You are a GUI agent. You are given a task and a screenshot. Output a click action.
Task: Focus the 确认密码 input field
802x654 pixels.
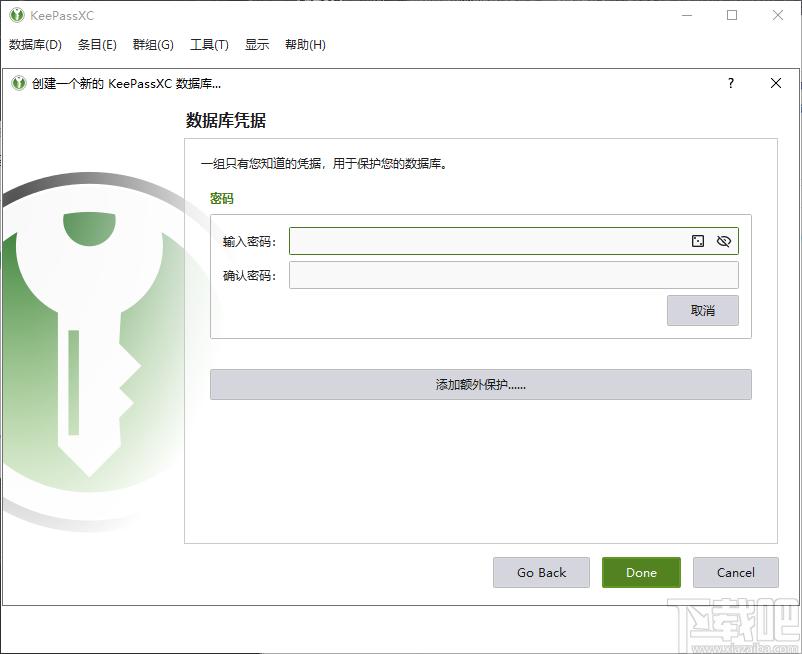[x=514, y=275]
